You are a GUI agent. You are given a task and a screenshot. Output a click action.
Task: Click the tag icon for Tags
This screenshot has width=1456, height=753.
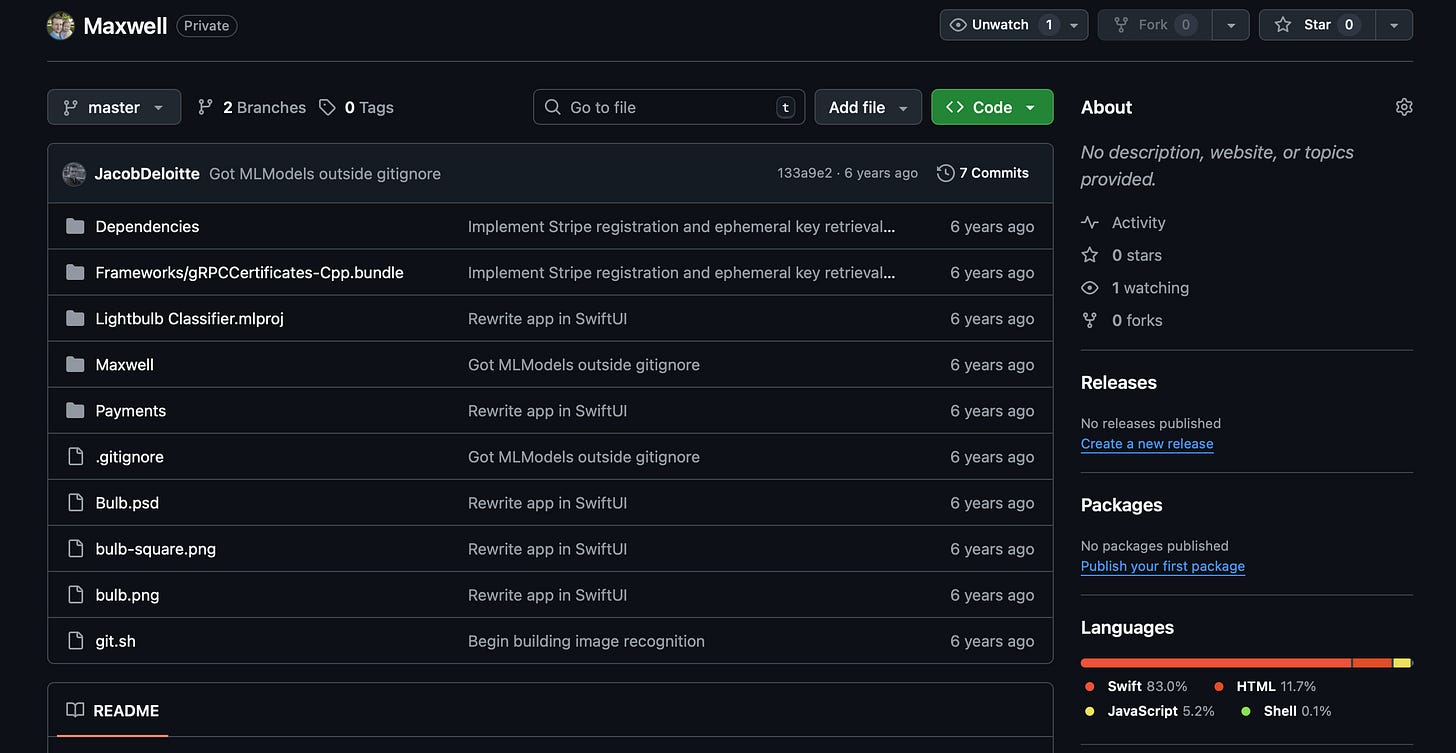tap(327, 107)
